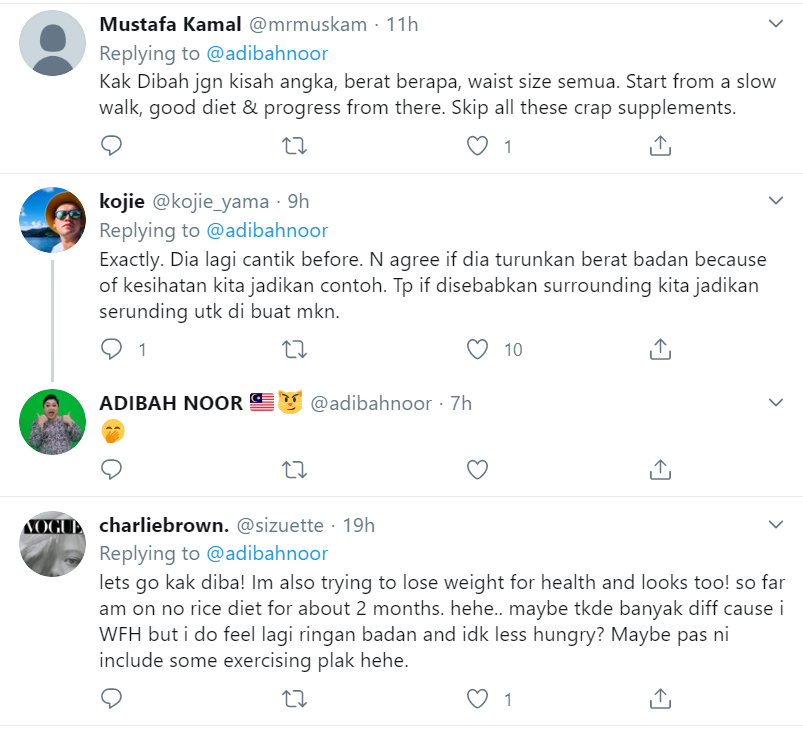
Task: Reply to Mustafa Kamal's tweet
Action: (x=112, y=146)
